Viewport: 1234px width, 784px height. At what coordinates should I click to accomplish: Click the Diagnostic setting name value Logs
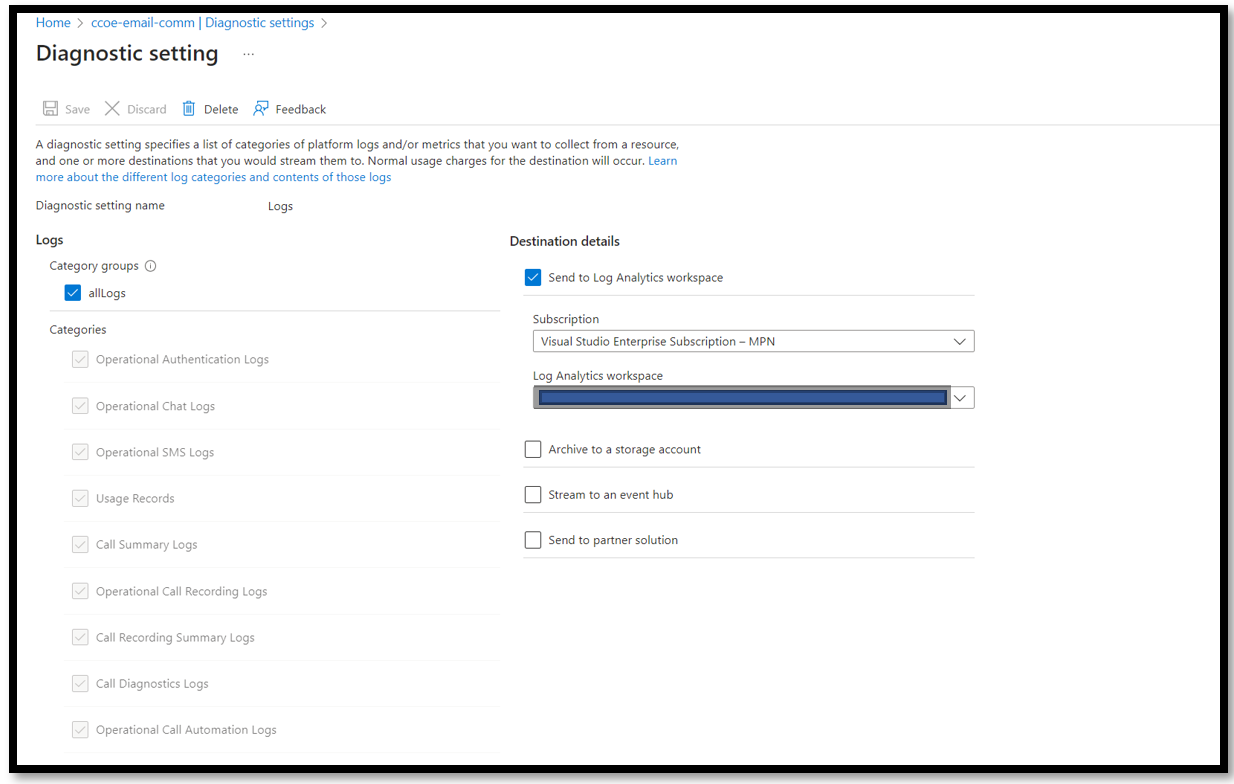point(280,206)
